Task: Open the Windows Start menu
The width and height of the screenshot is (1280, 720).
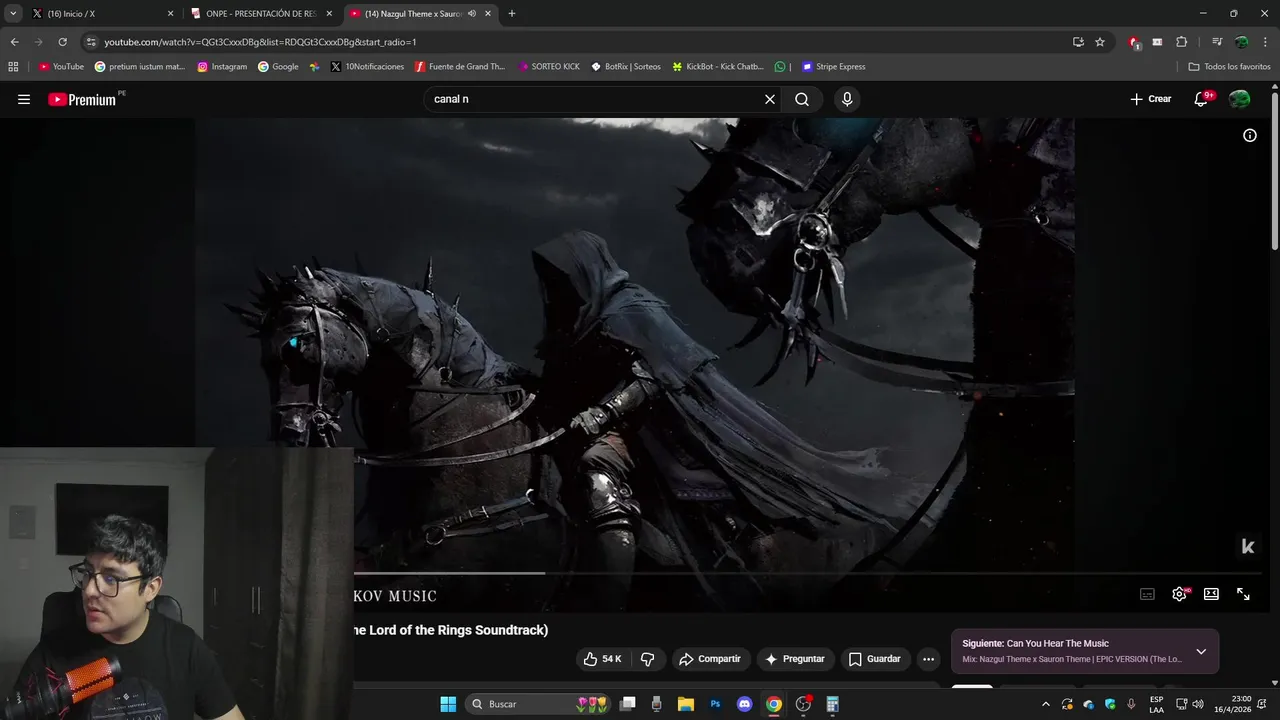Action: [x=448, y=704]
